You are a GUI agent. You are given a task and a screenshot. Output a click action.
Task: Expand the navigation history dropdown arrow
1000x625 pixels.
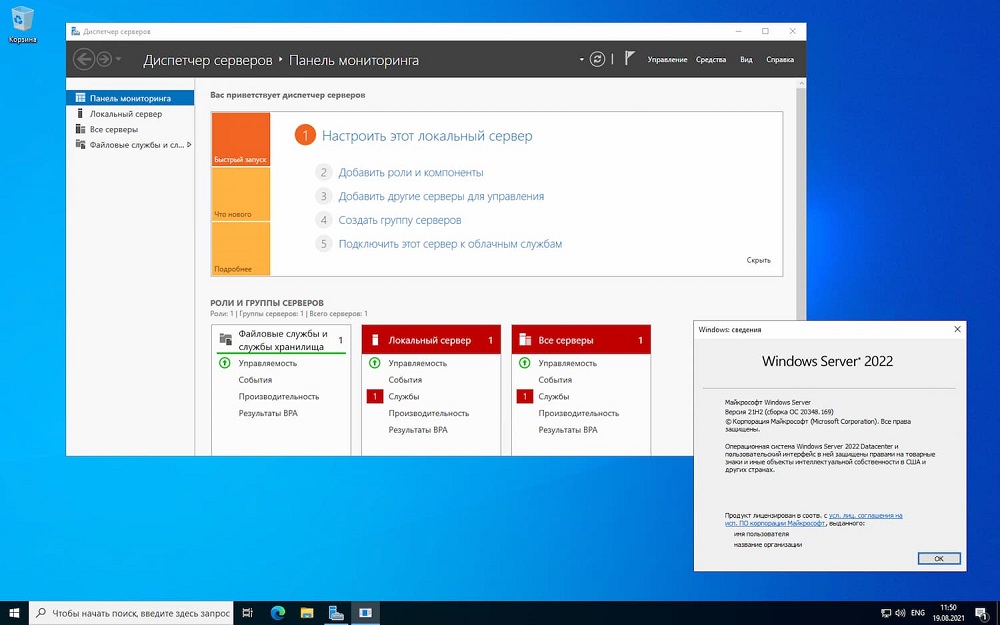tap(119, 60)
